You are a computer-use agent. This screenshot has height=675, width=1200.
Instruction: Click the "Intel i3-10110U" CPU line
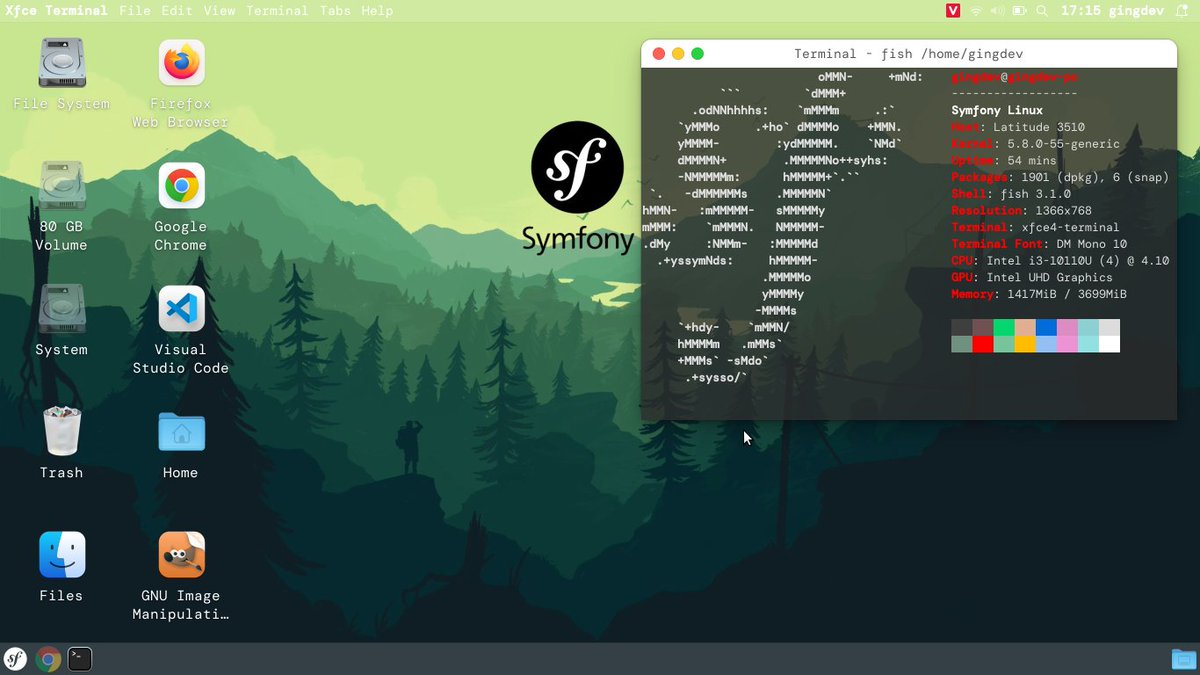1060,261
